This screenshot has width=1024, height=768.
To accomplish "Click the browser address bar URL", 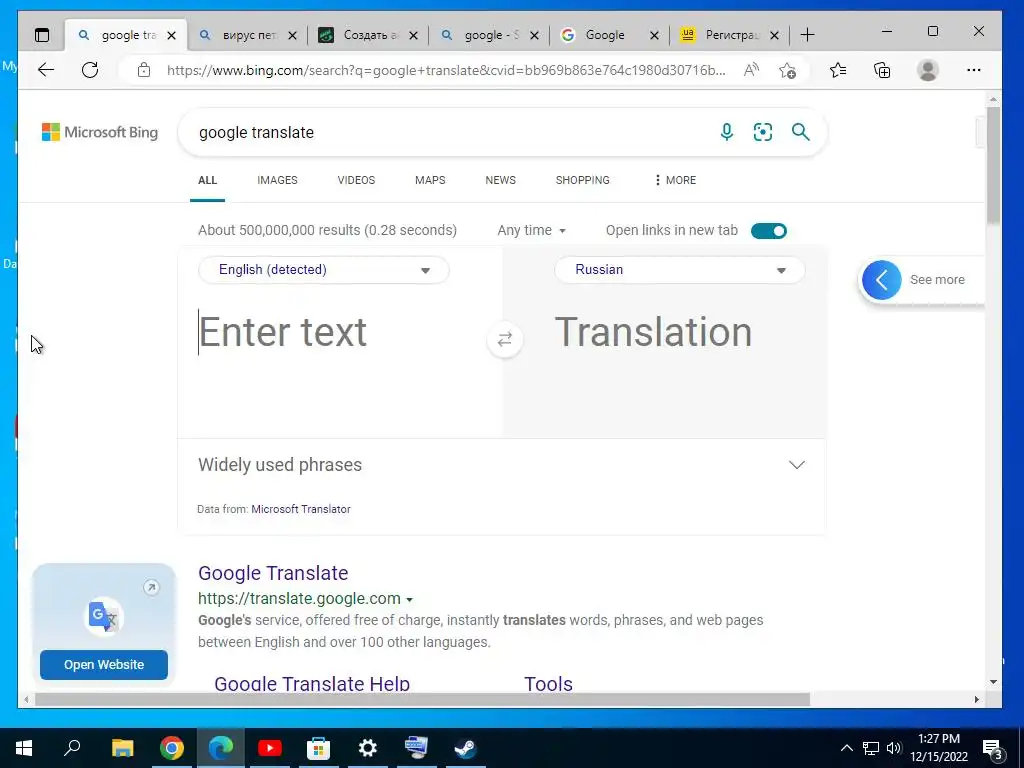I will (x=446, y=70).
